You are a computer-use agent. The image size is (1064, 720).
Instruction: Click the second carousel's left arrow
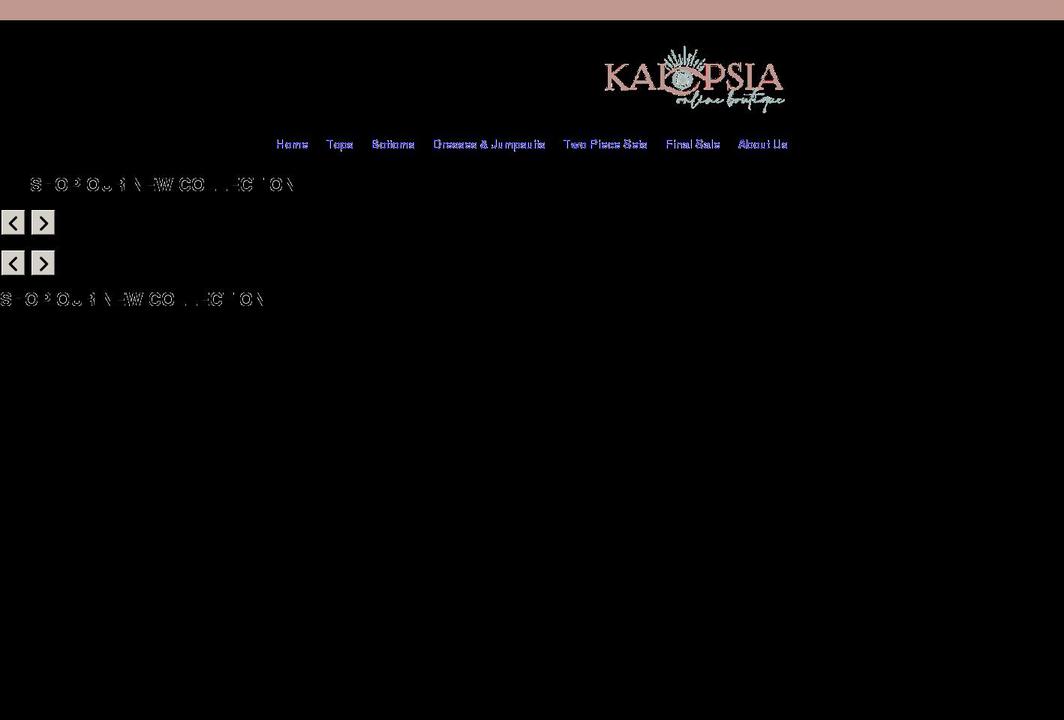click(x=12, y=262)
